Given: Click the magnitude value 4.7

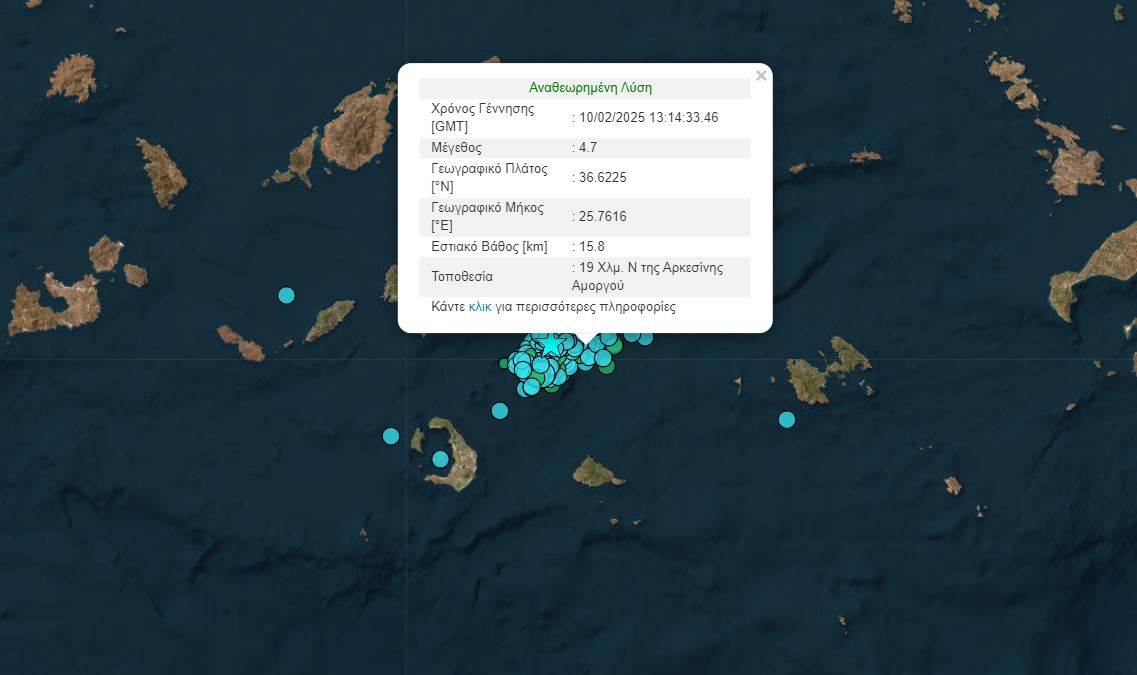Looking at the screenshot, I should pyautogui.click(x=589, y=148).
